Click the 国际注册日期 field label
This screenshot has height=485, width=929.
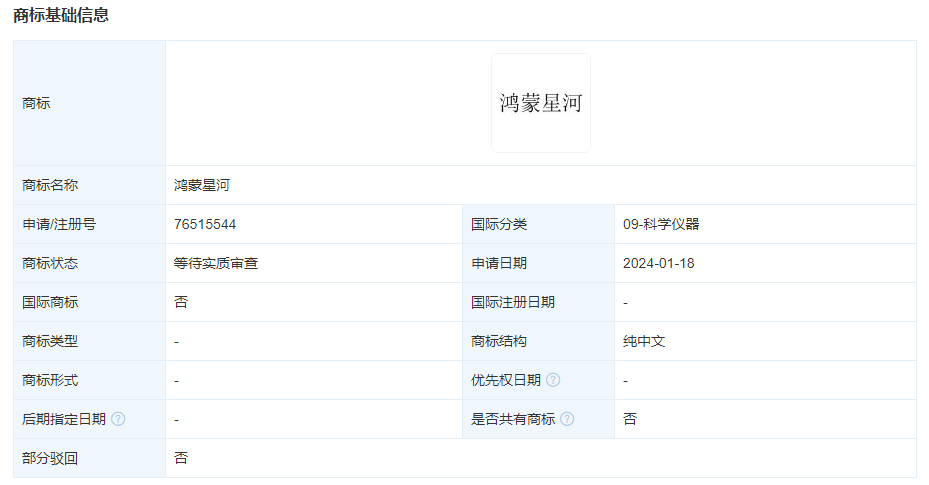(513, 302)
